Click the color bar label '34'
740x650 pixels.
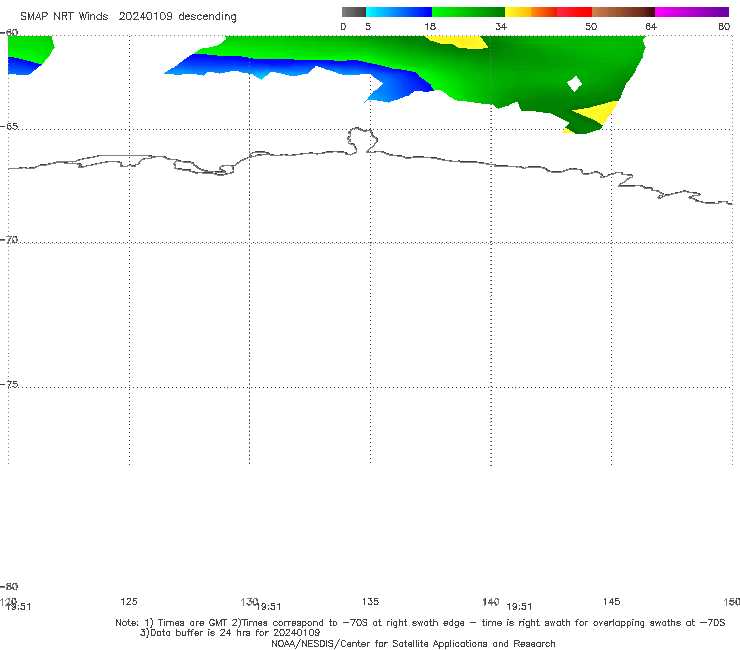coord(501,26)
